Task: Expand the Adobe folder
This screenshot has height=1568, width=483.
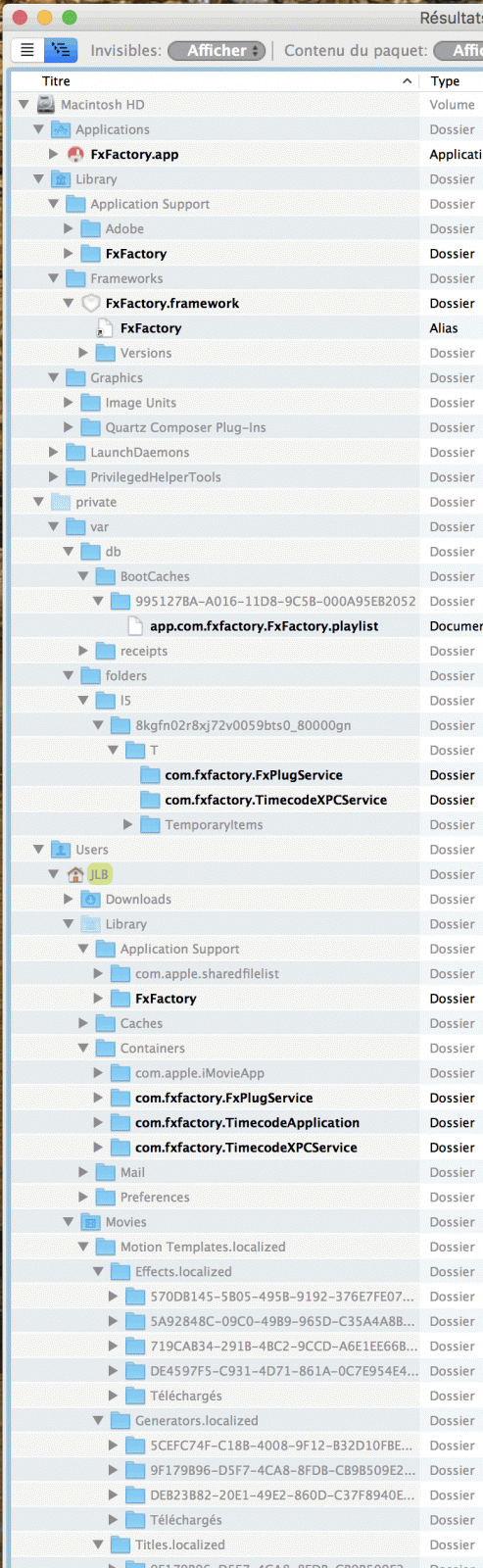Action: click(69, 228)
